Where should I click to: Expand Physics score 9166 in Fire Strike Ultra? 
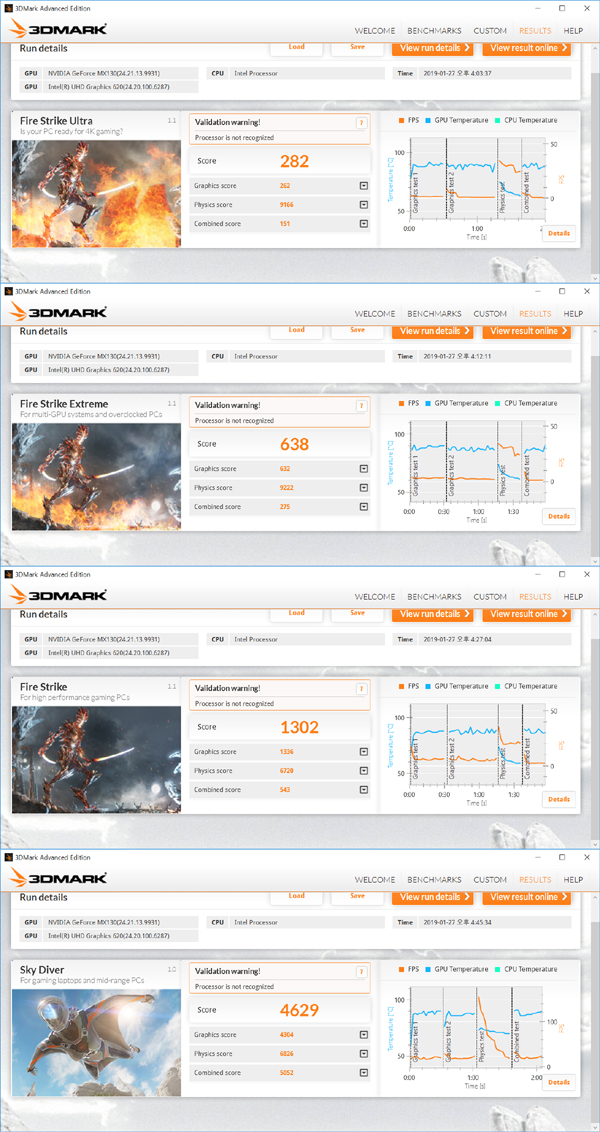click(363, 204)
